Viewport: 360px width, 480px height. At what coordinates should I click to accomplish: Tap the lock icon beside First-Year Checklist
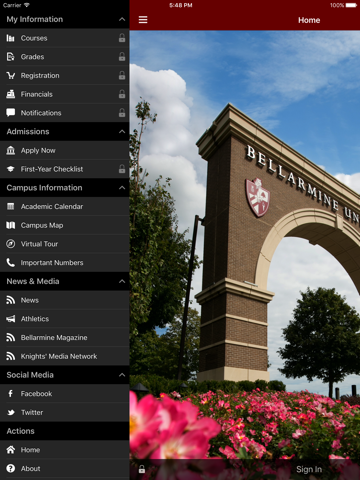tap(122, 169)
